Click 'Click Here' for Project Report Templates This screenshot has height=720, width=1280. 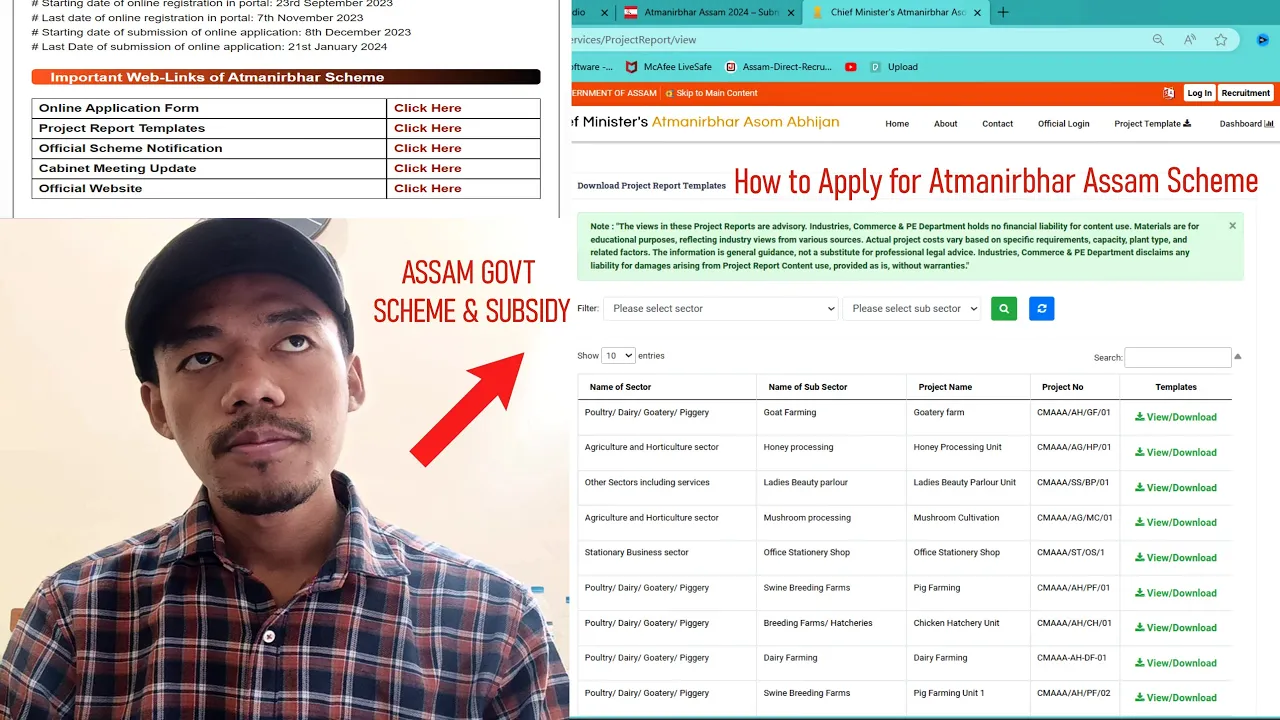click(x=428, y=128)
